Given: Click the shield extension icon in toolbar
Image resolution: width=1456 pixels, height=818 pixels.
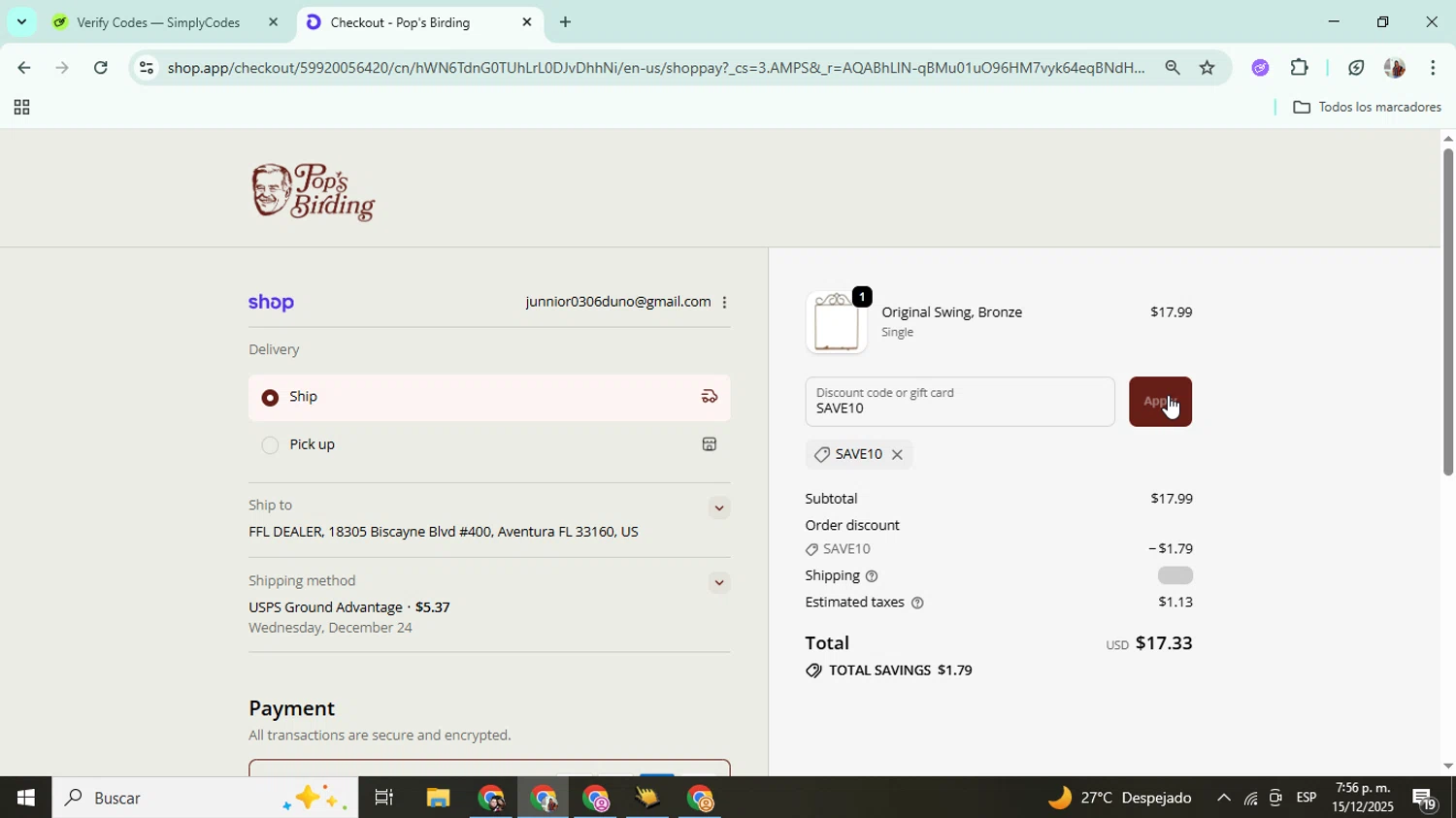Looking at the screenshot, I should click(1356, 68).
